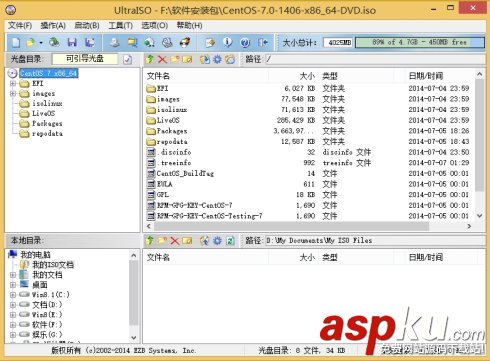Click the Open file folder icon
490x361 pixels.
tap(30, 42)
